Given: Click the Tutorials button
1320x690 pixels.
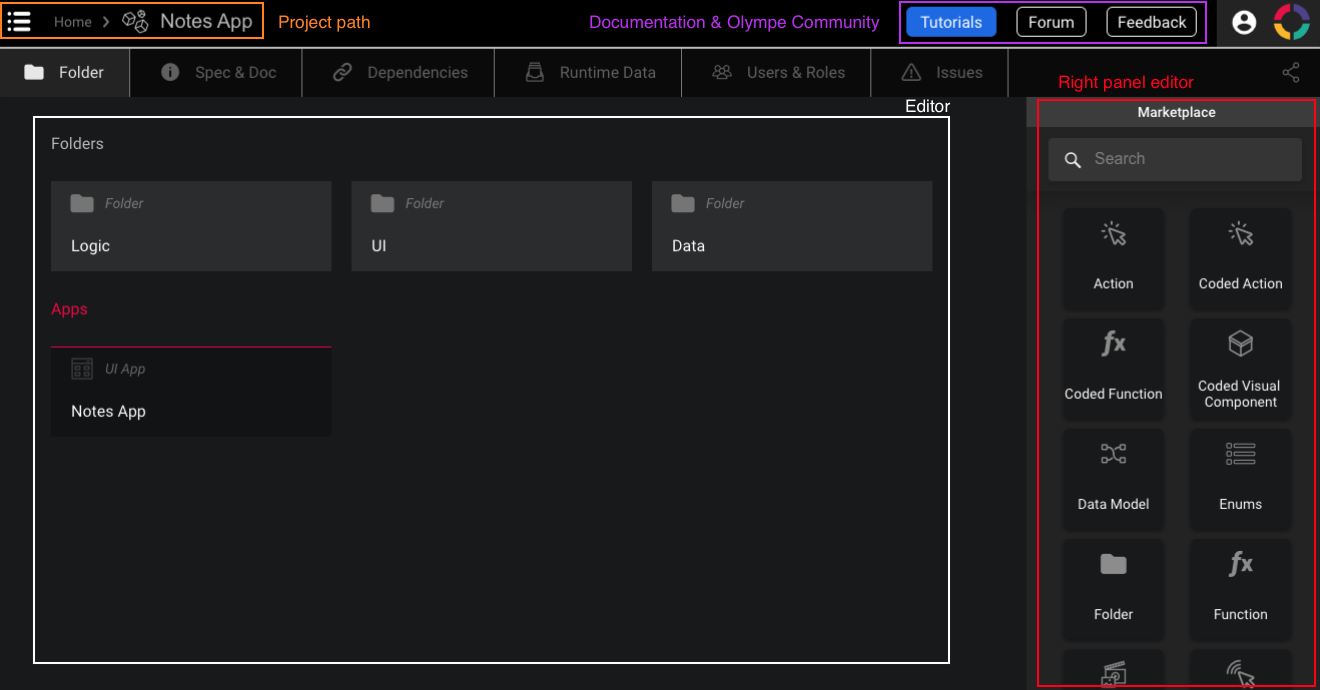Looking at the screenshot, I should pos(951,22).
